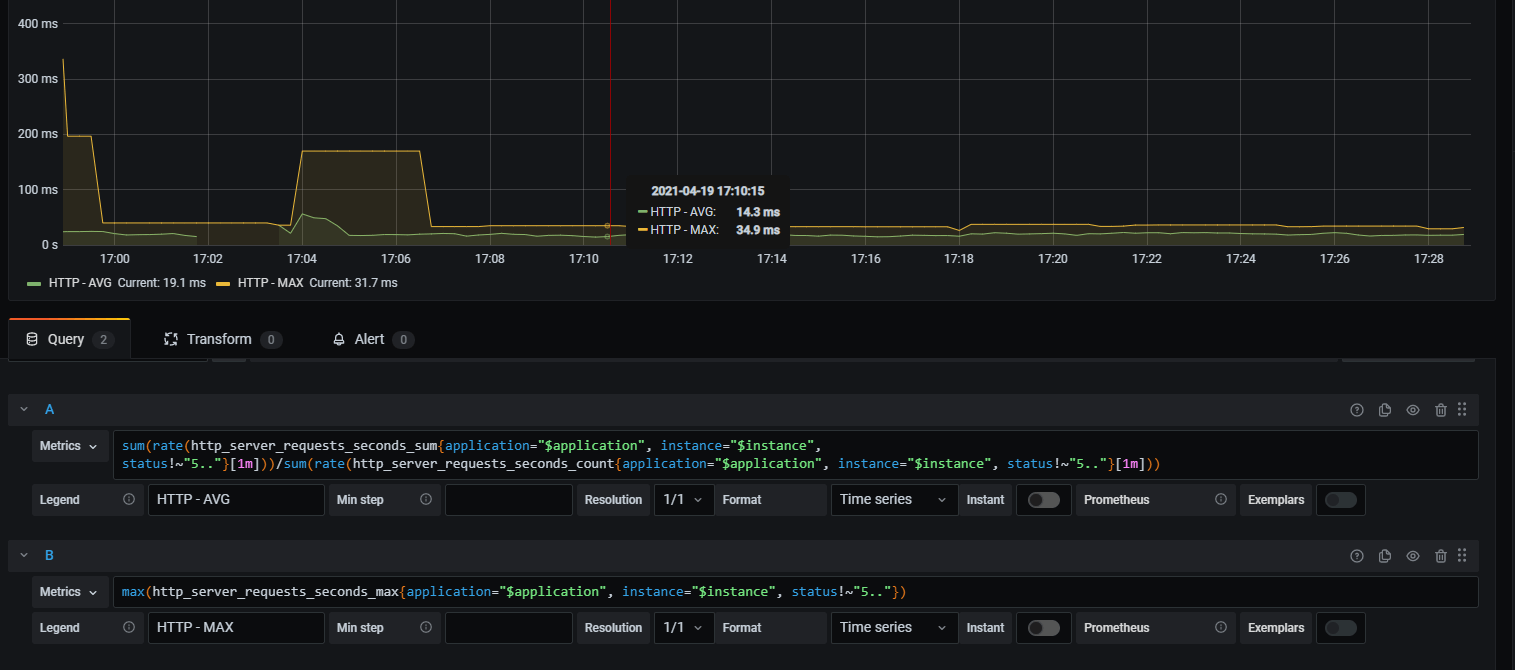The height and width of the screenshot is (670, 1515).
Task: Open the Metrics dropdown for query A
Action: click(69, 446)
